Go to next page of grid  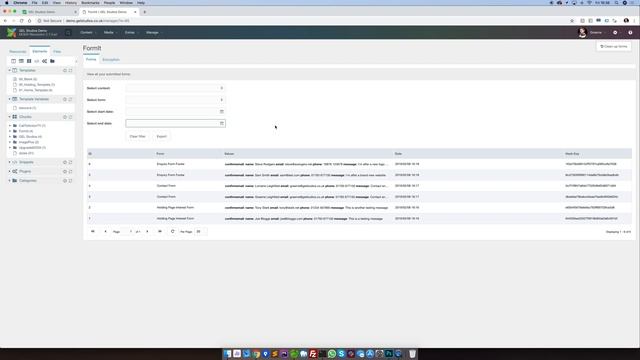[x=147, y=231]
